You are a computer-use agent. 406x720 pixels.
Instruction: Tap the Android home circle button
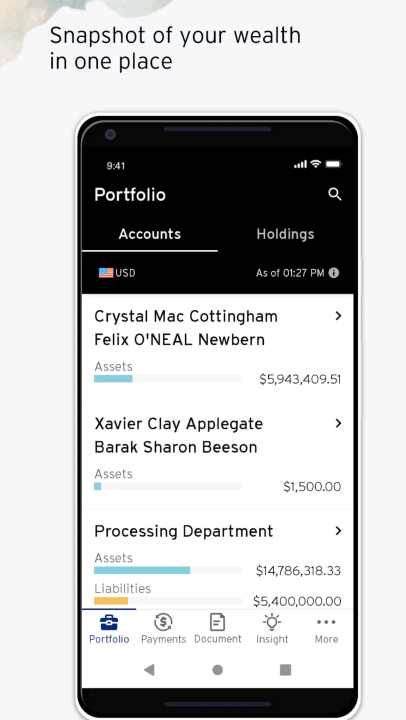(x=218, y=670)
